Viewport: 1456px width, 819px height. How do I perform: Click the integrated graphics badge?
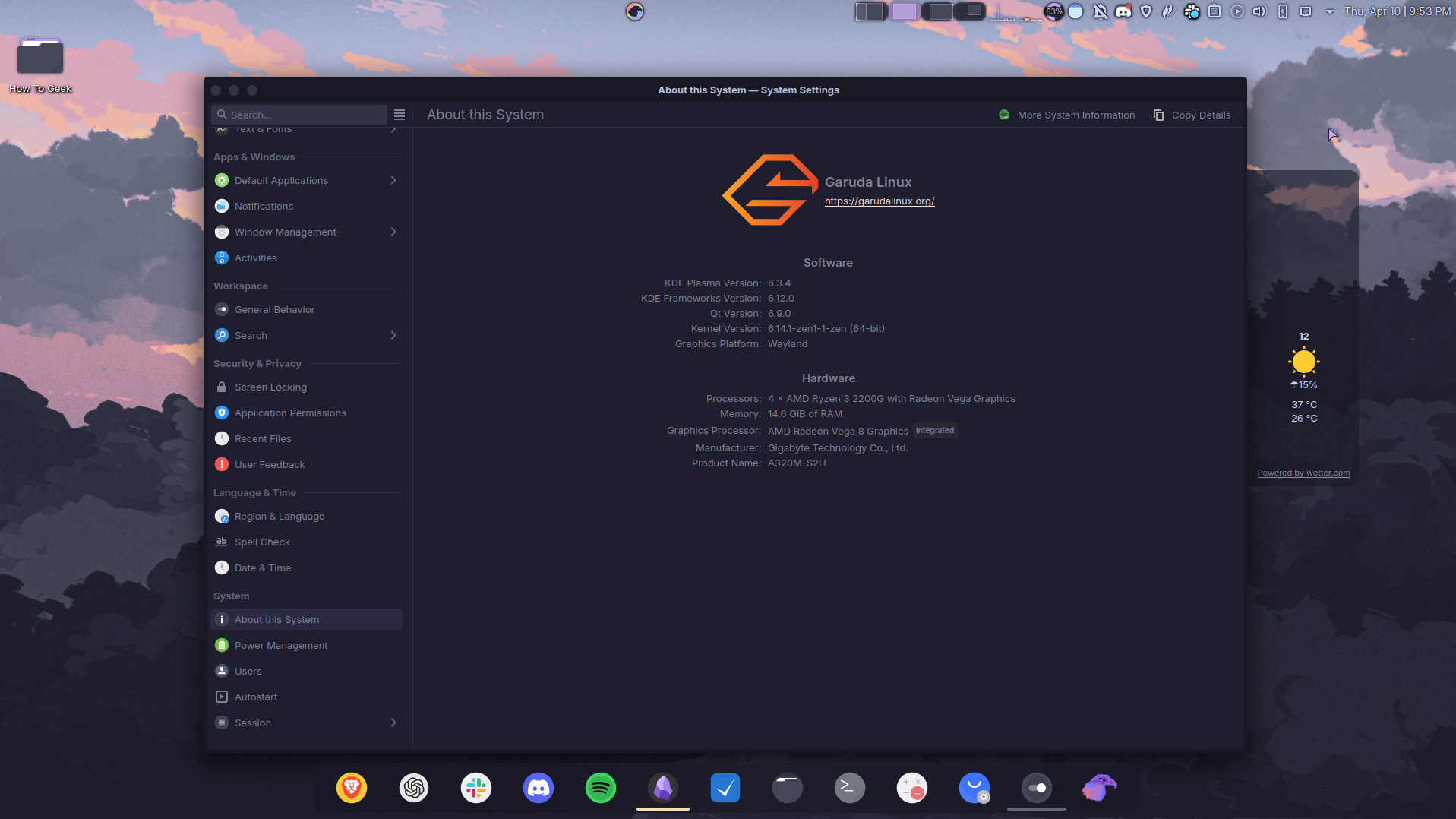pyautogui.click(x=935, y=431)
